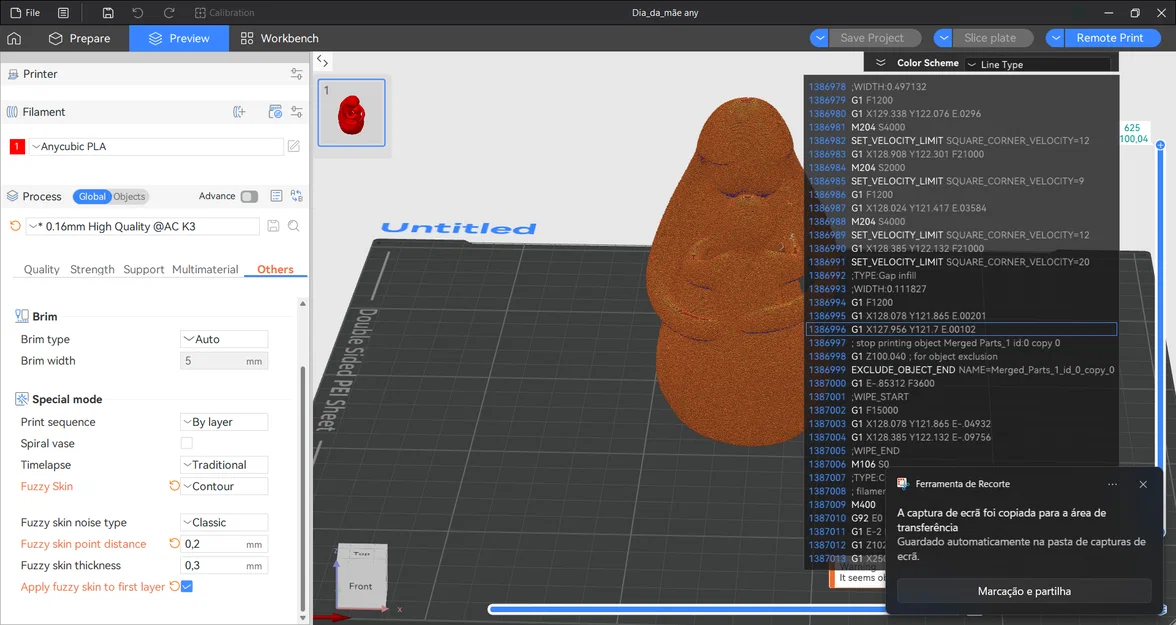Add a new filament
This screenshot has width=1176, height=625.
click(x=239, y=112)
